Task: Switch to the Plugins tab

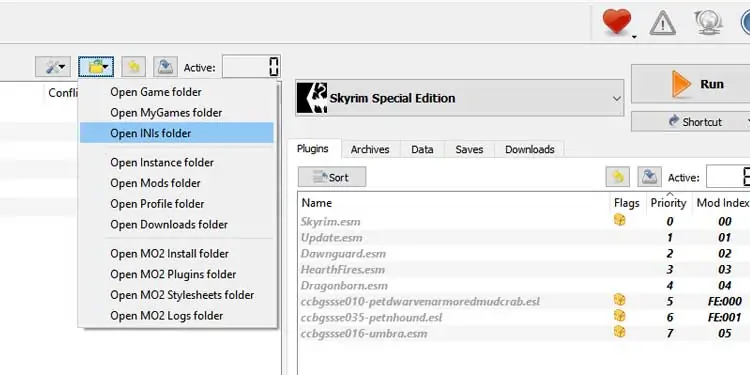Action: (313, 149)
